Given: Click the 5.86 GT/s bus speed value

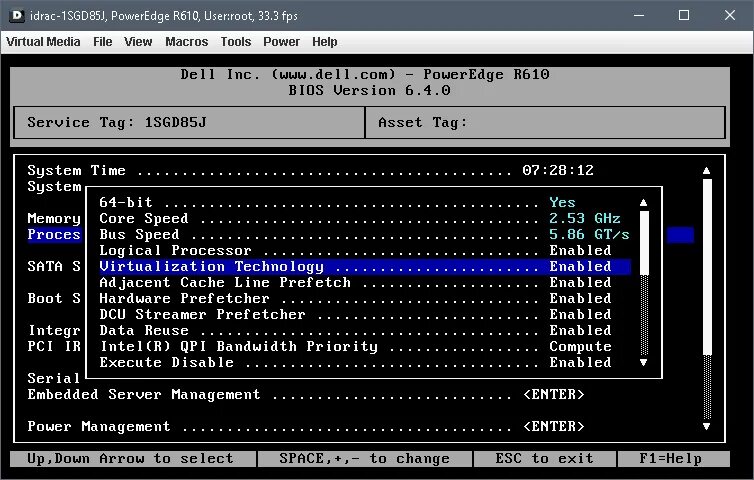Looking at the screenshot, I should [x=589, y=234].
